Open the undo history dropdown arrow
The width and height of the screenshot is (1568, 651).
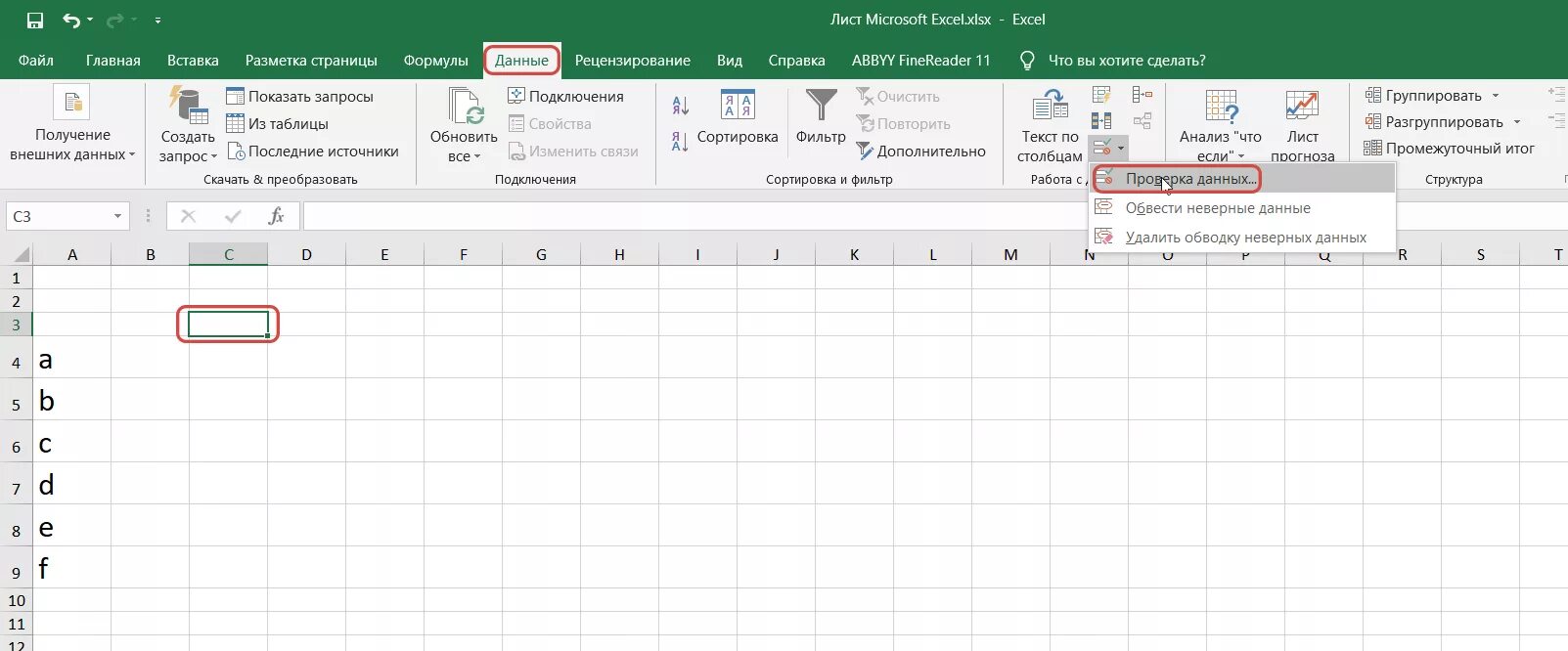pos(90,20)
